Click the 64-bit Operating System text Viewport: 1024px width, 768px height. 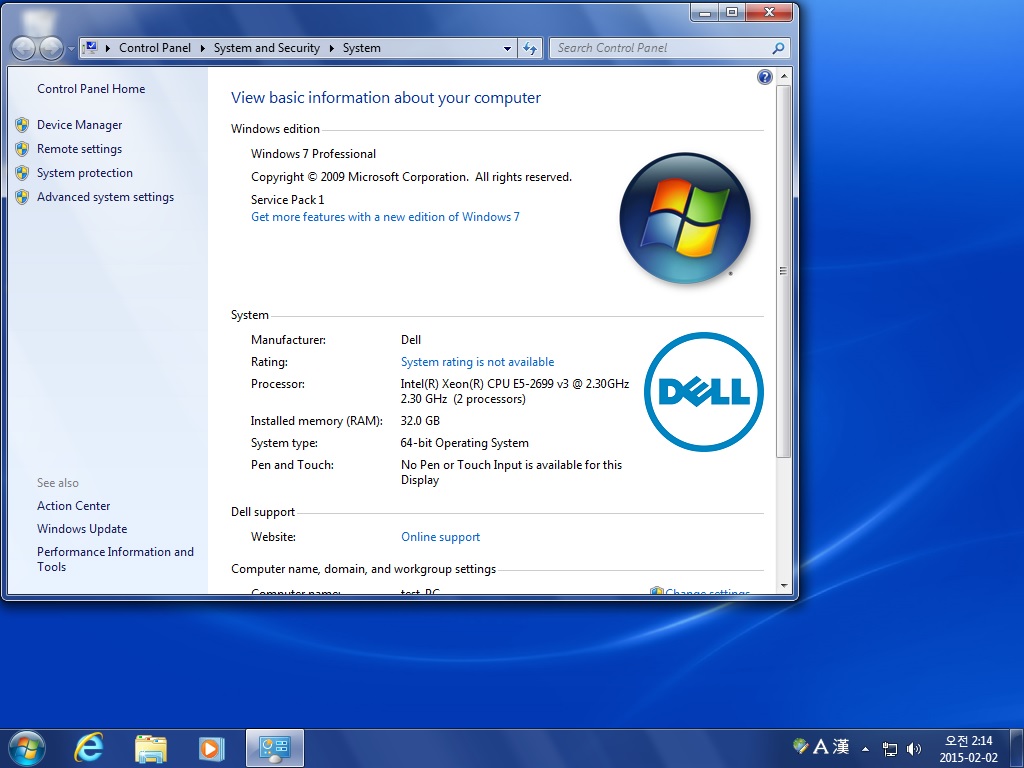[464, 443]
